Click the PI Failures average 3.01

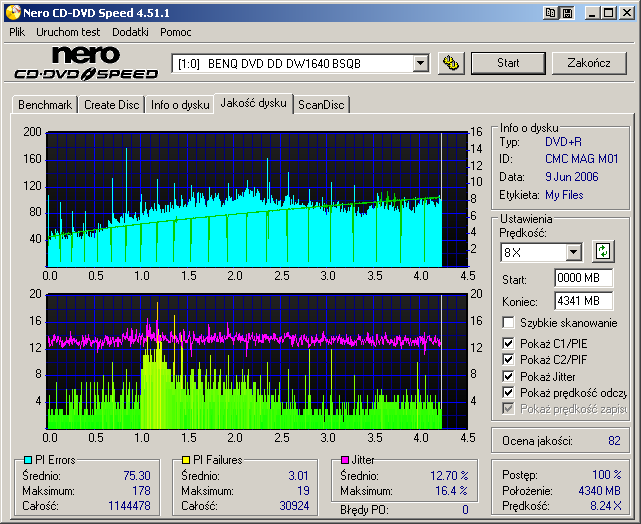298,476
